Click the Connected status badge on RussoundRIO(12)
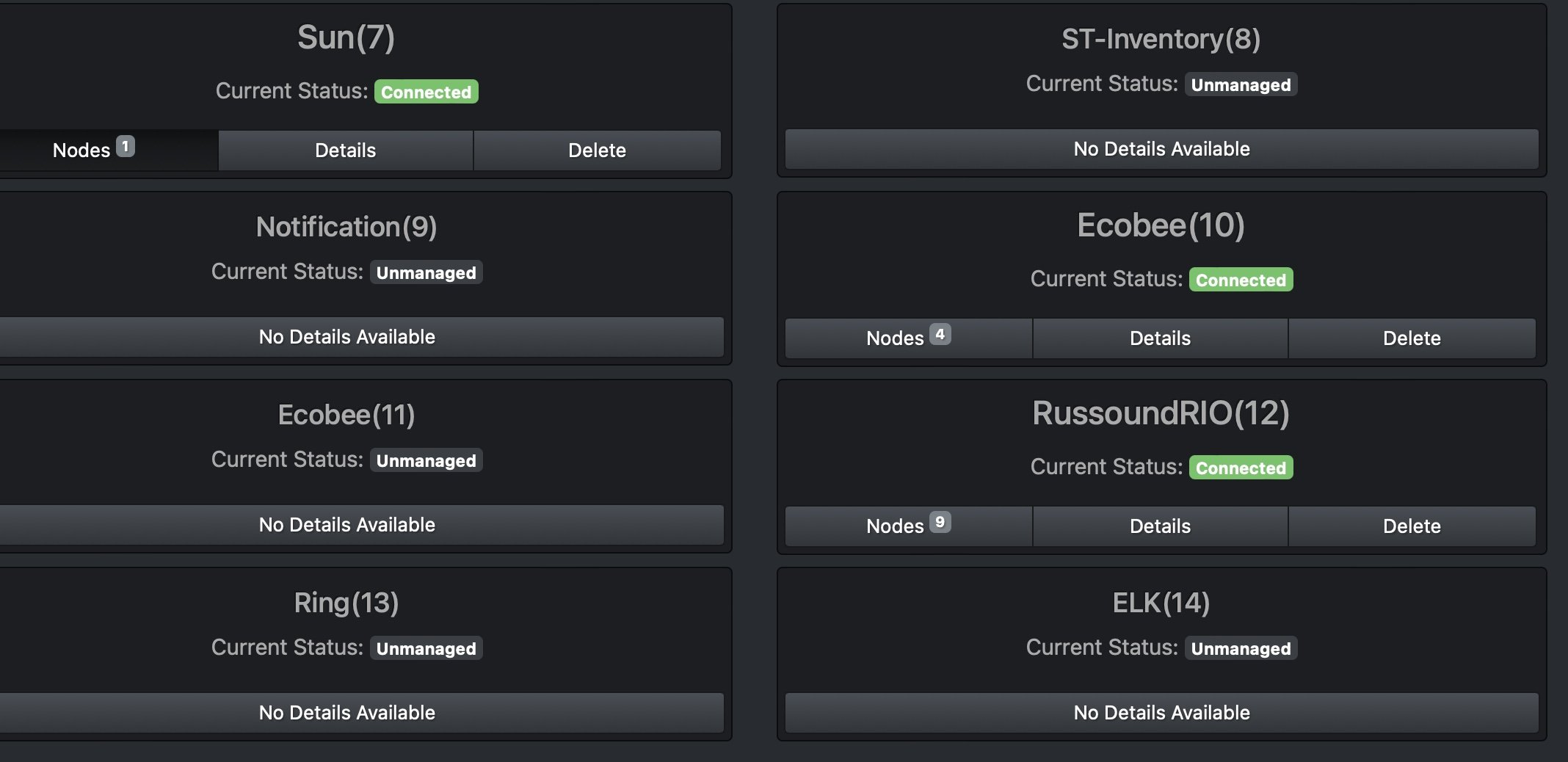This screenshot has height=762, width=1568. click(x=1241, y=468)
